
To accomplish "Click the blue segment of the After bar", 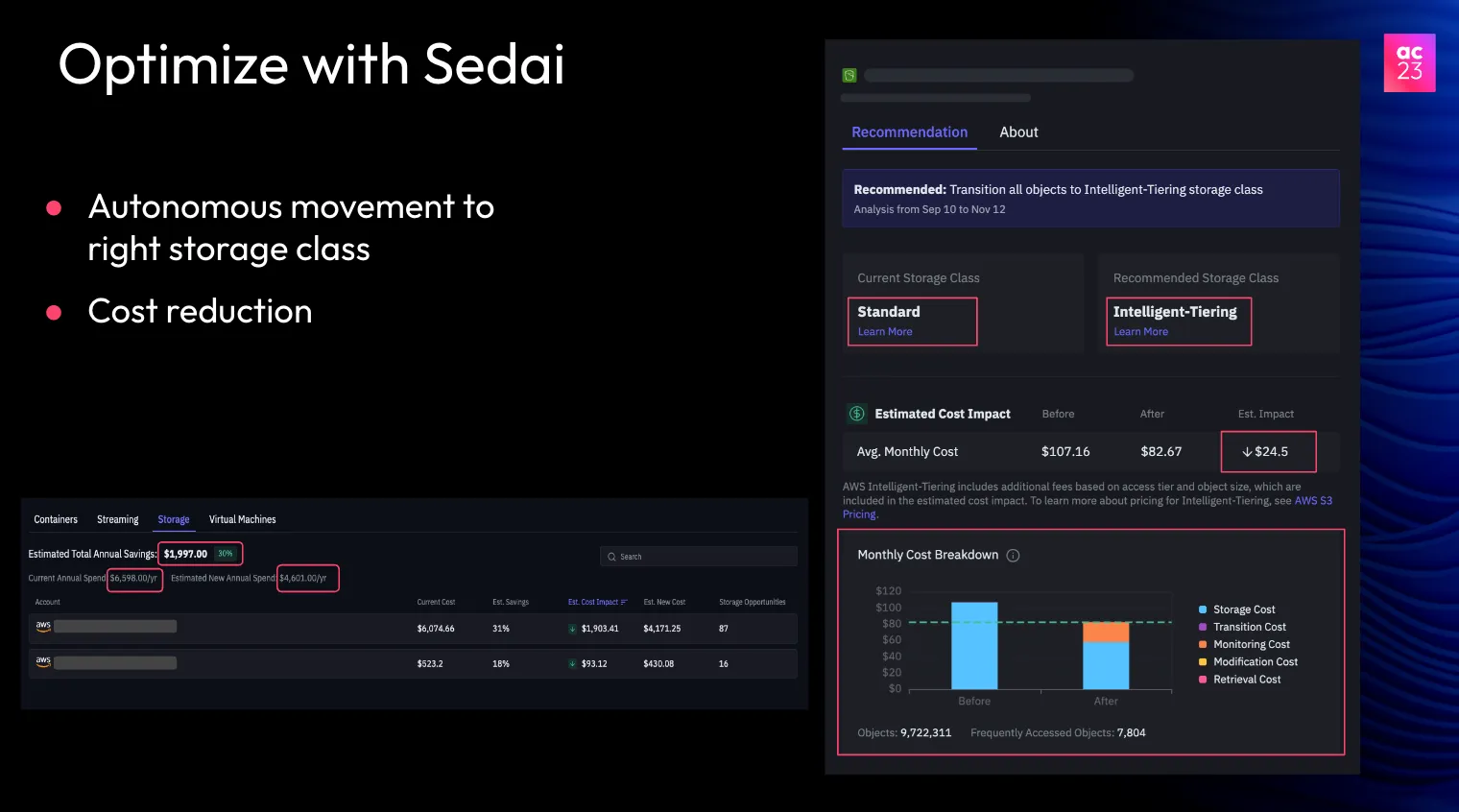I will [1106, 665].
